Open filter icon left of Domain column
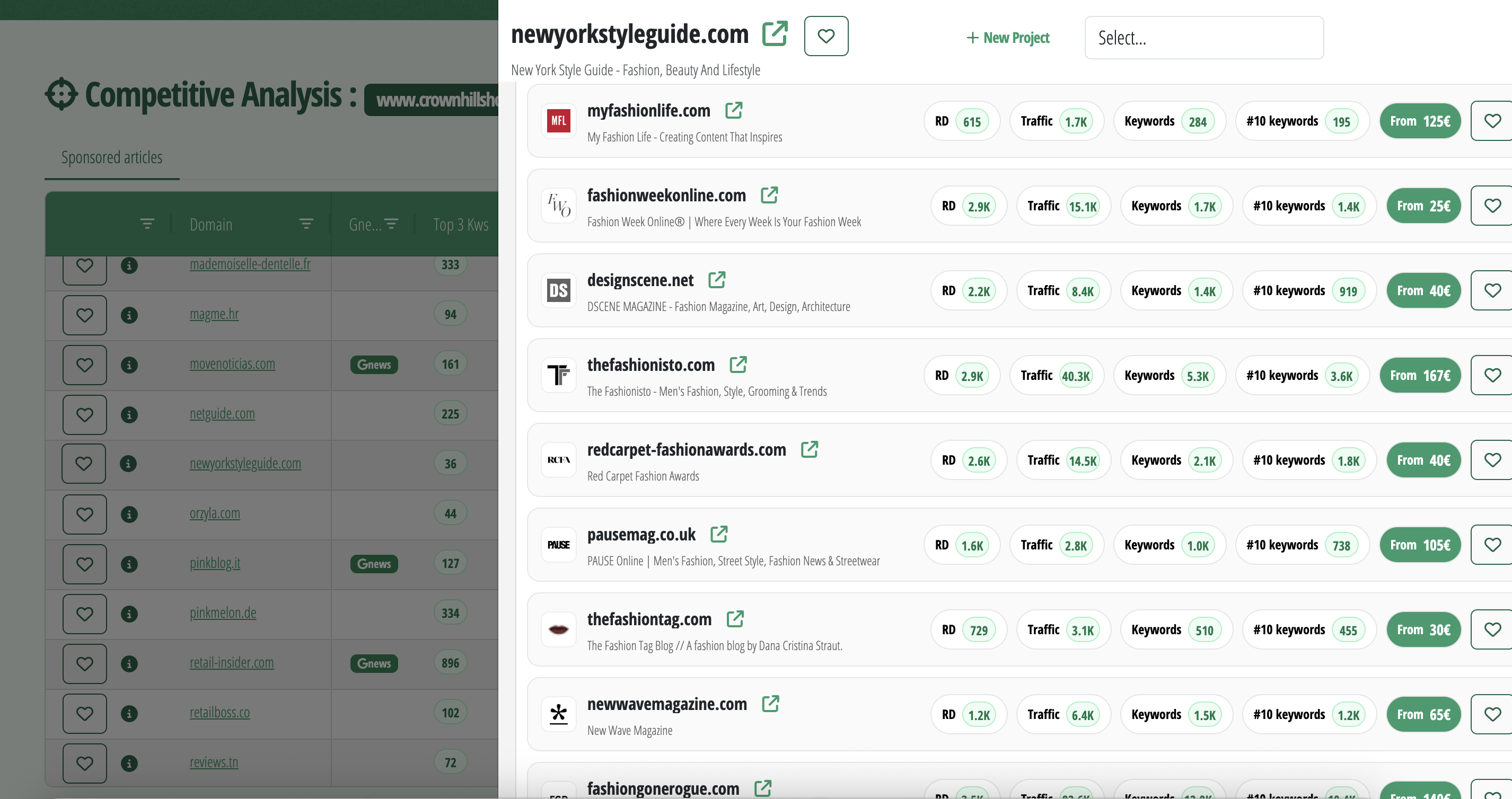The height and width of the screenshot is (799, 1512). (147, 224)
